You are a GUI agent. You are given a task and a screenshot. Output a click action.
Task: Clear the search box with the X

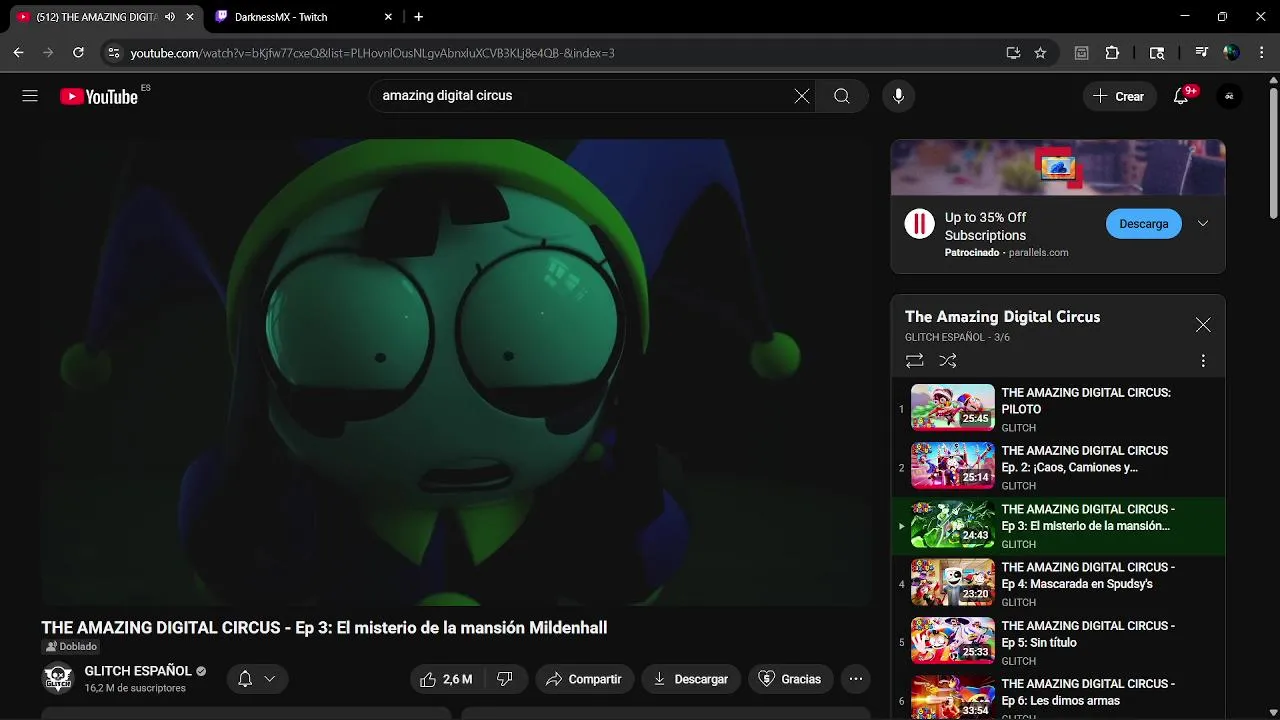[802, 96]
